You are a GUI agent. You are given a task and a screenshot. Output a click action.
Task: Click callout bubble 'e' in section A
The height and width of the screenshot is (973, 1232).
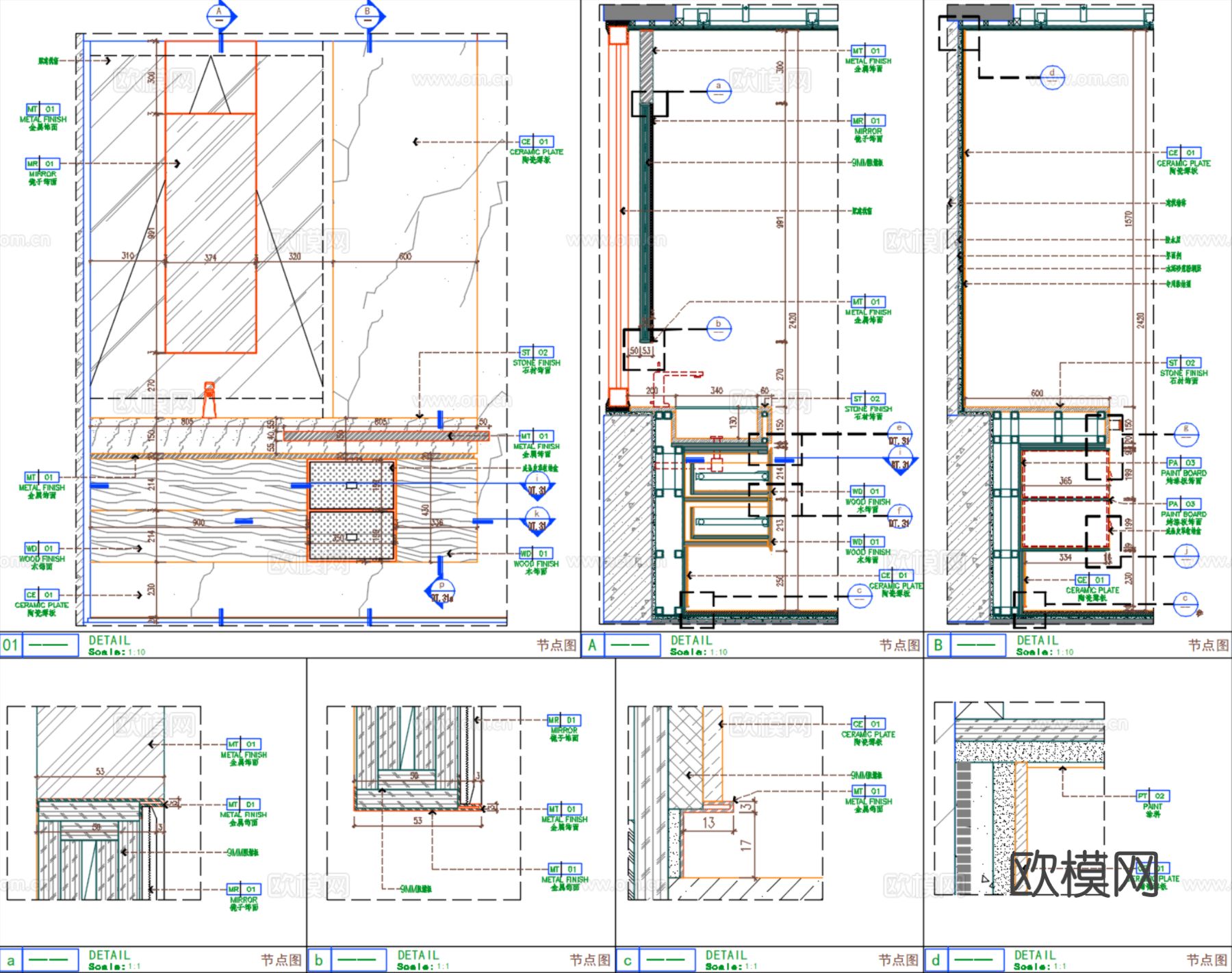click(x=899, y=433)
